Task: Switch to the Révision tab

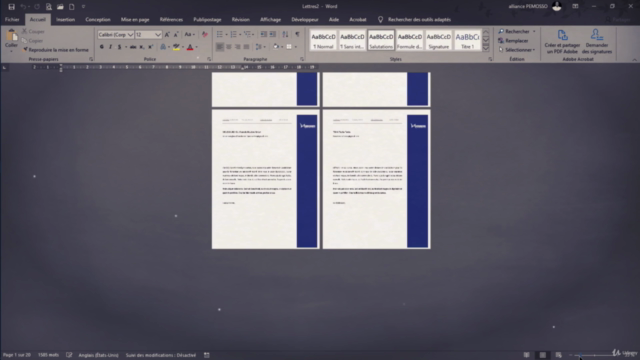Action: point(240,20)
